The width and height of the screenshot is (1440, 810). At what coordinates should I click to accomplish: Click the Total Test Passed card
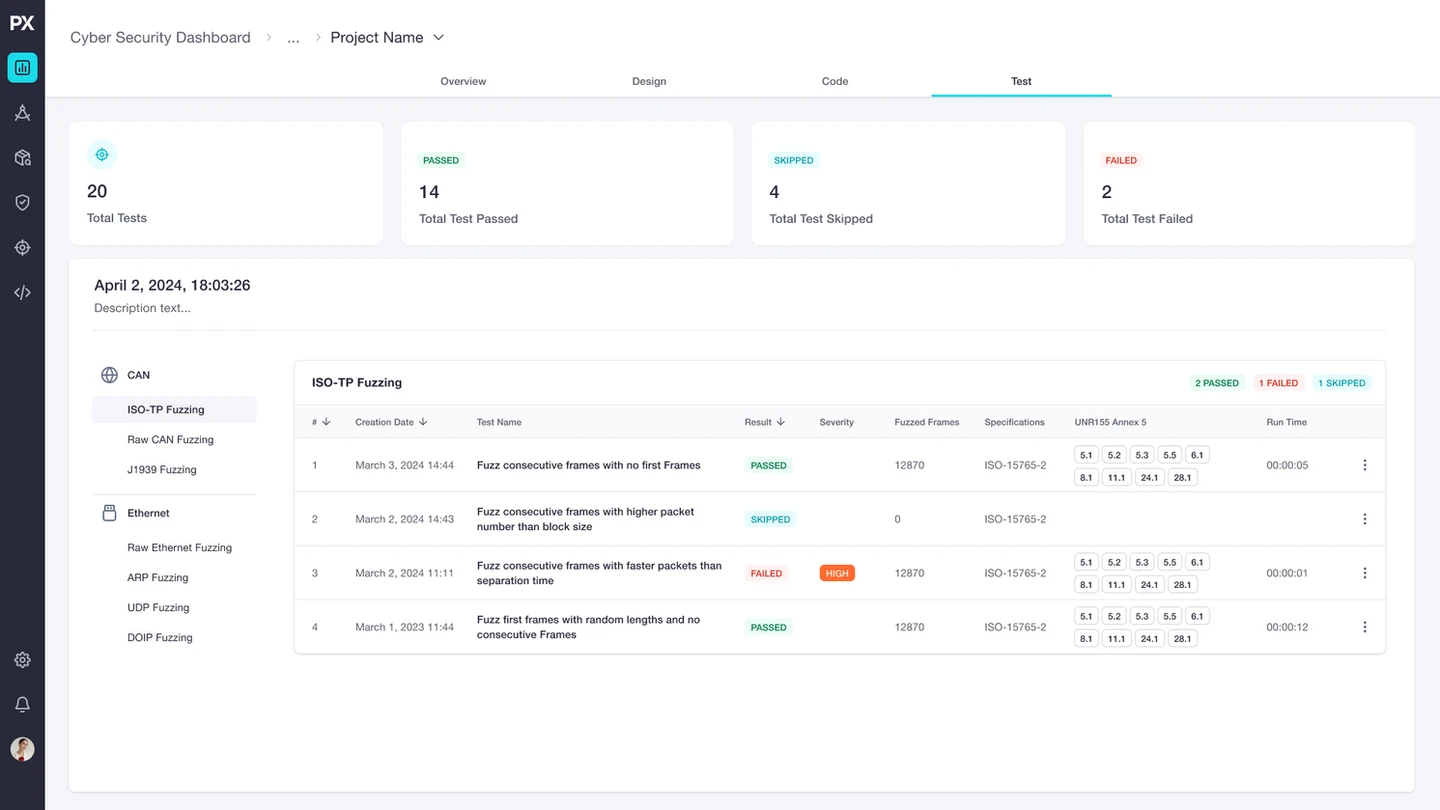point(567,183)
